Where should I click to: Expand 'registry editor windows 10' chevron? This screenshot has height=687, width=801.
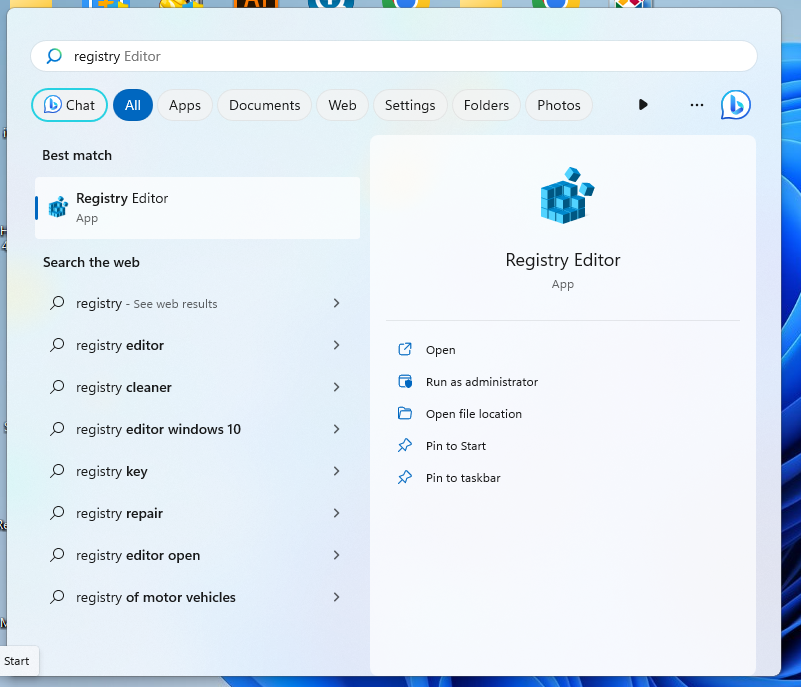tap(336, 429)
